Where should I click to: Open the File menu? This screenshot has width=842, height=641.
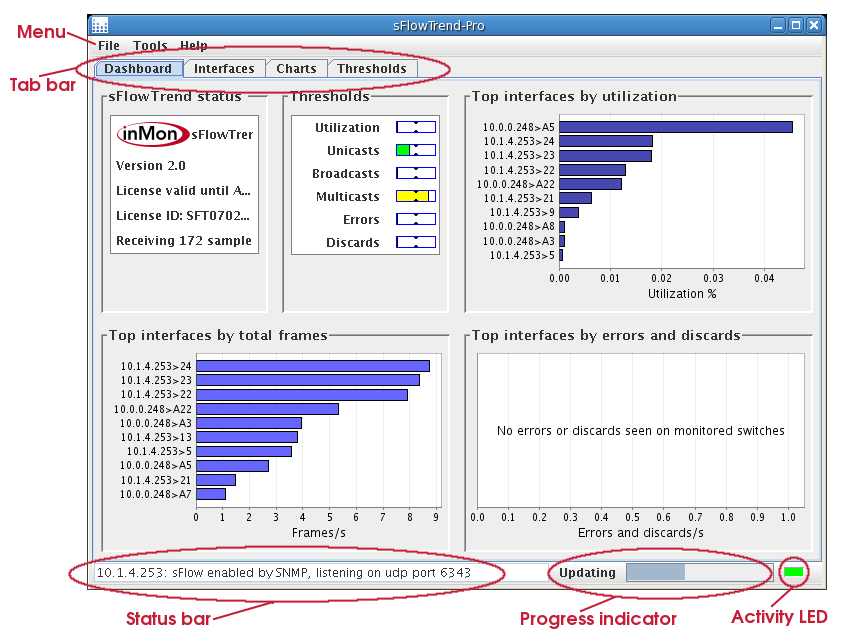108,46
